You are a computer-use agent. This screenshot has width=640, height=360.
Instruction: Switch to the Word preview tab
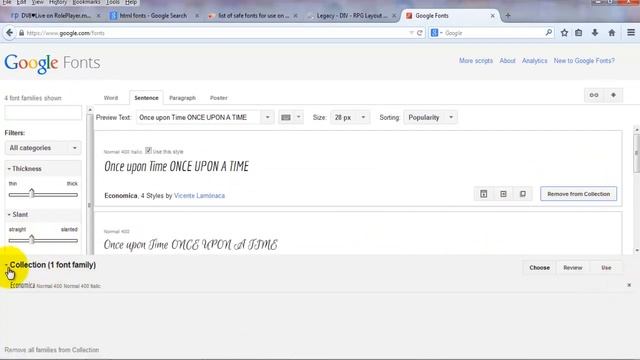click(x=111, y=98)
